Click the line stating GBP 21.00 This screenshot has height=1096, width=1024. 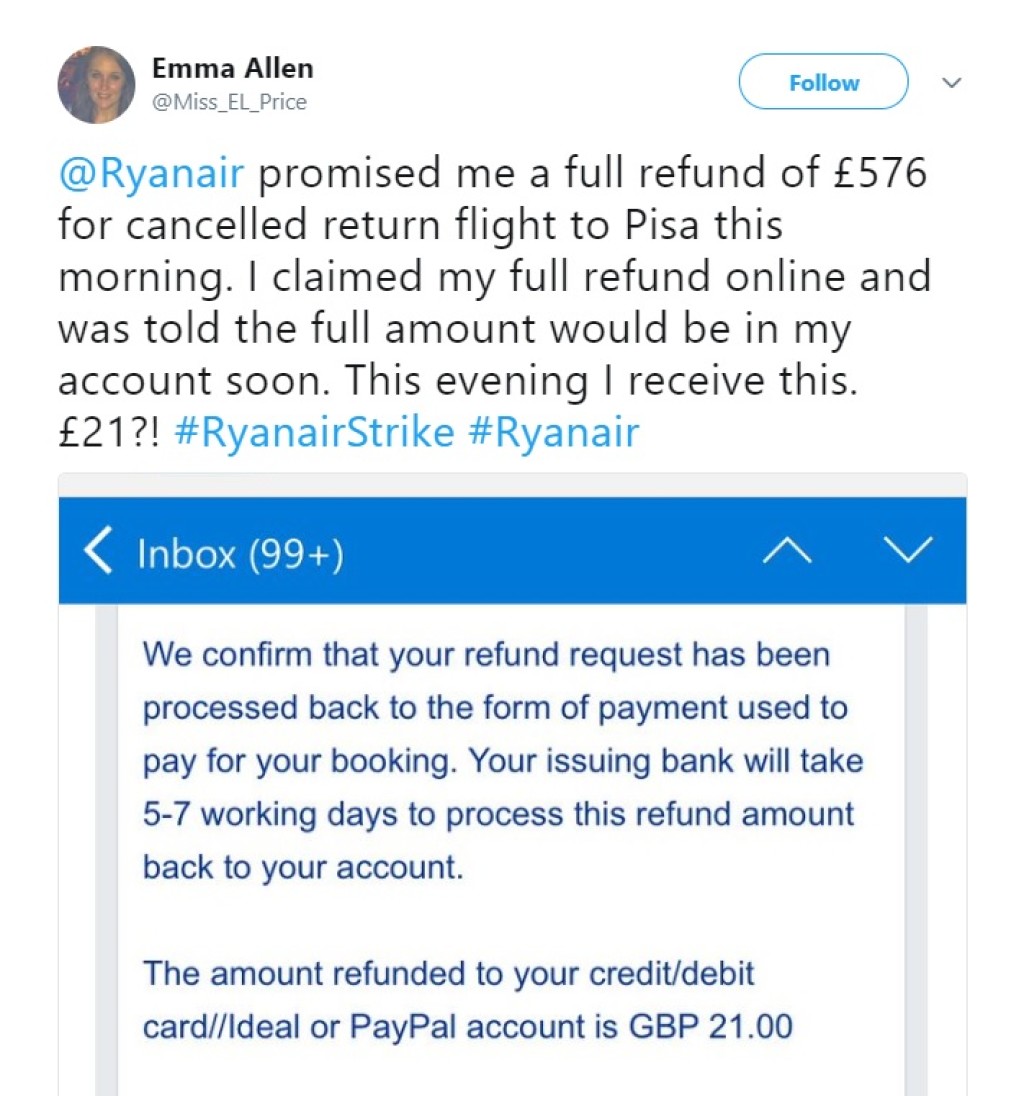tap(467, 1027)
